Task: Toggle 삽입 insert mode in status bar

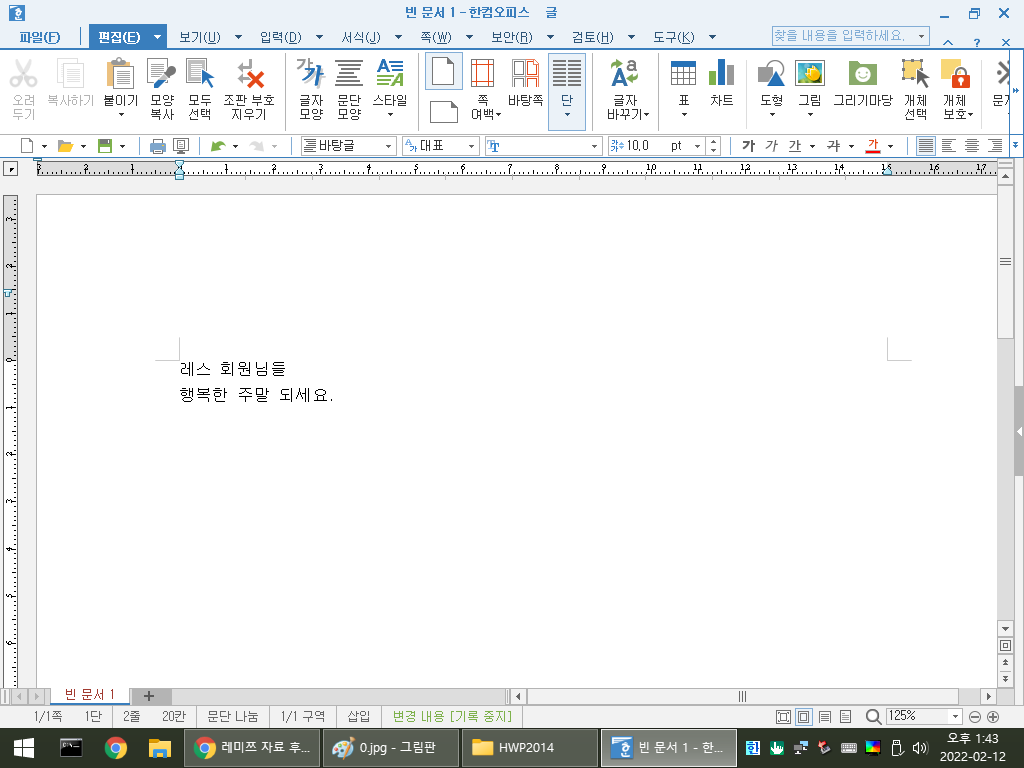Action: pyautogui.click(x=359, y=716)
